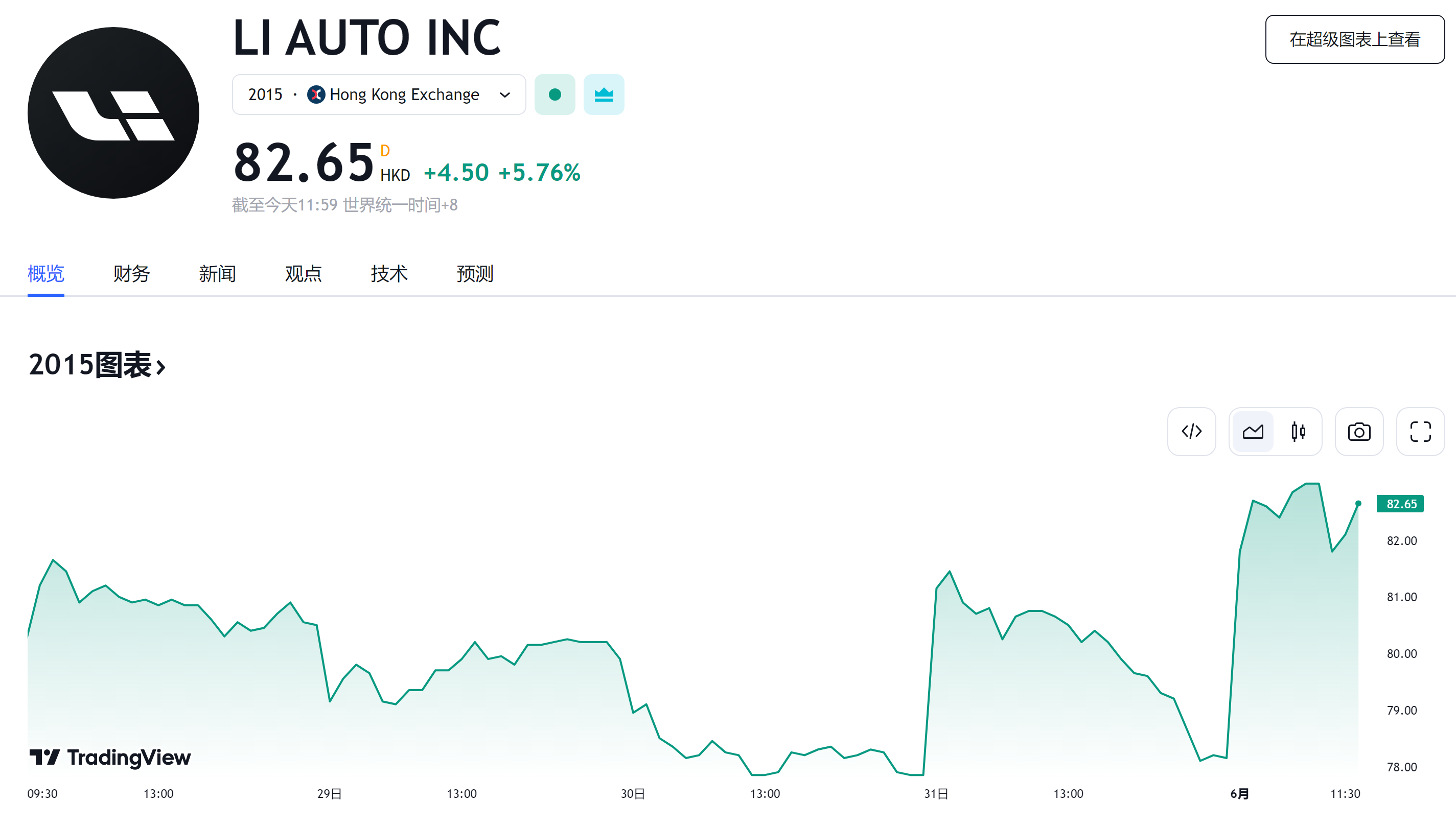
Task: Click the green market open status dot
Action: pos(554,95)
